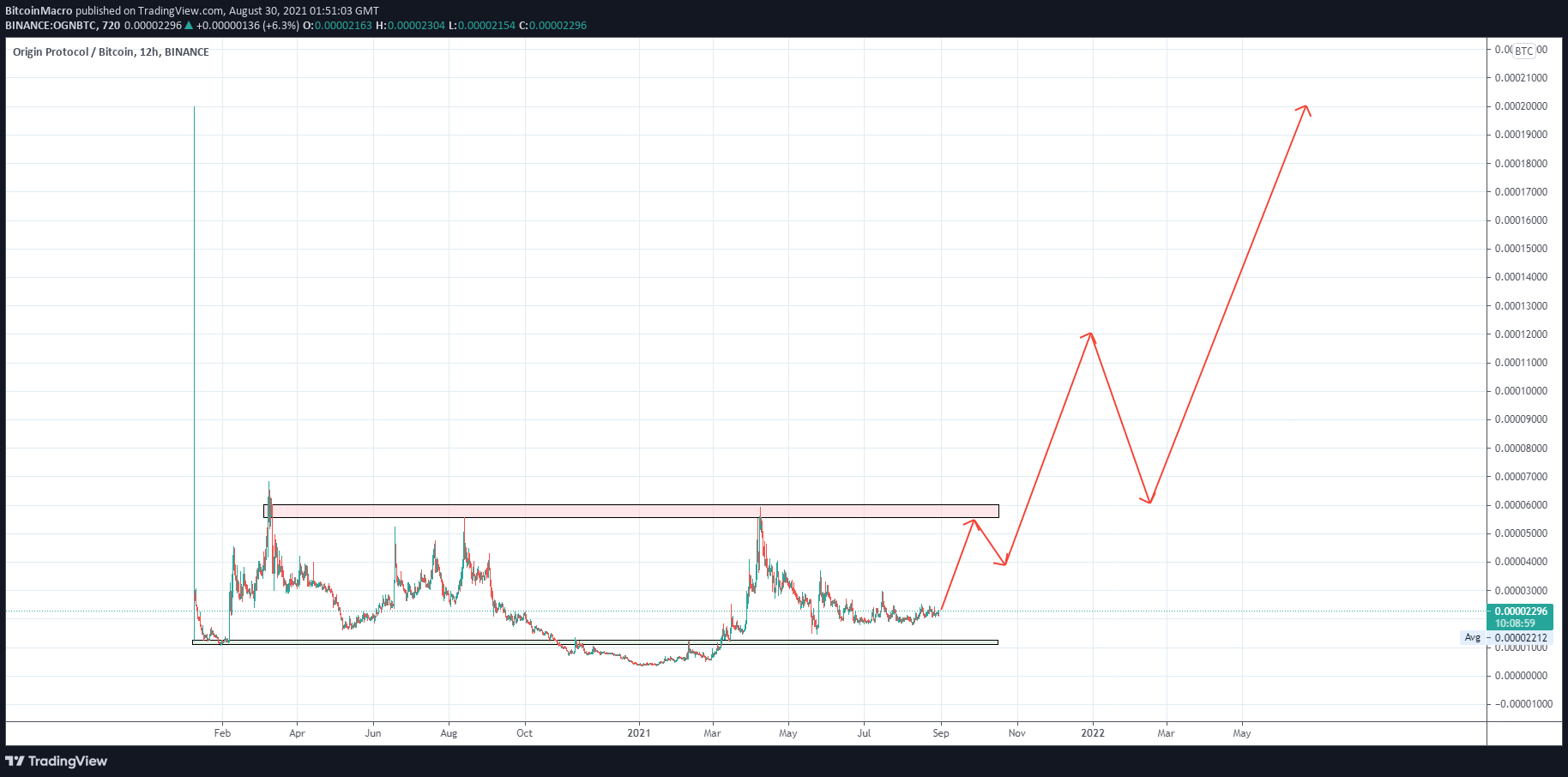The height and width of the screenshot is (777, 1568).
Task: Click the 0.00009000 price level label
Action: click(x=1521, y=419)
